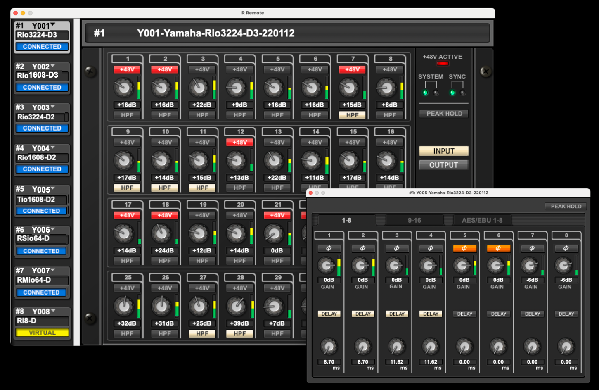Click gain knob of input channel 1
The height and width of the screenshot is (390, 600).
[x=123, y=88]
